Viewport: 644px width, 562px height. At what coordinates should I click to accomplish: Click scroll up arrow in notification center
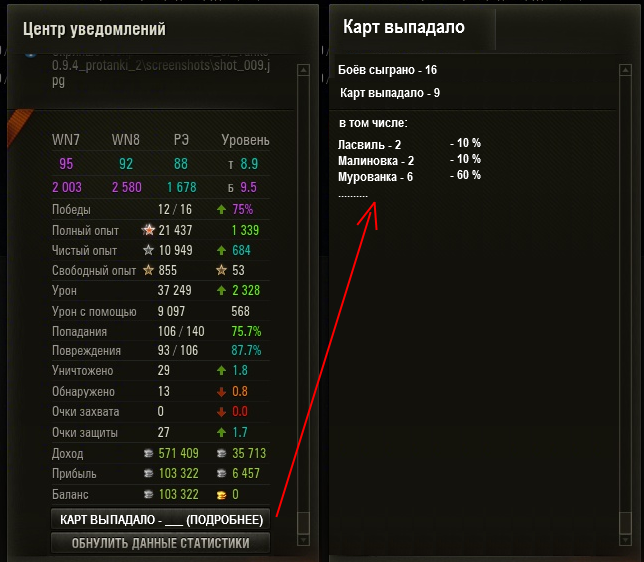click(303, 70)
